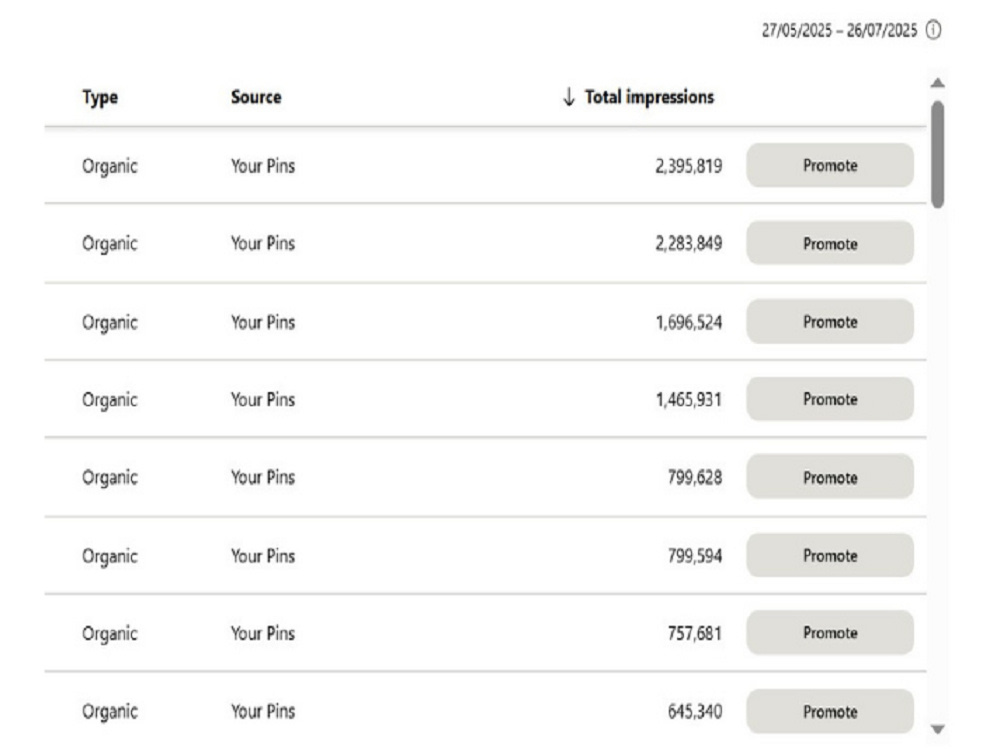1000x750 pixels.
Task: Promote the pin with 2,395,819 impressions
Action: pyautogui.click(x=830, y=165)
